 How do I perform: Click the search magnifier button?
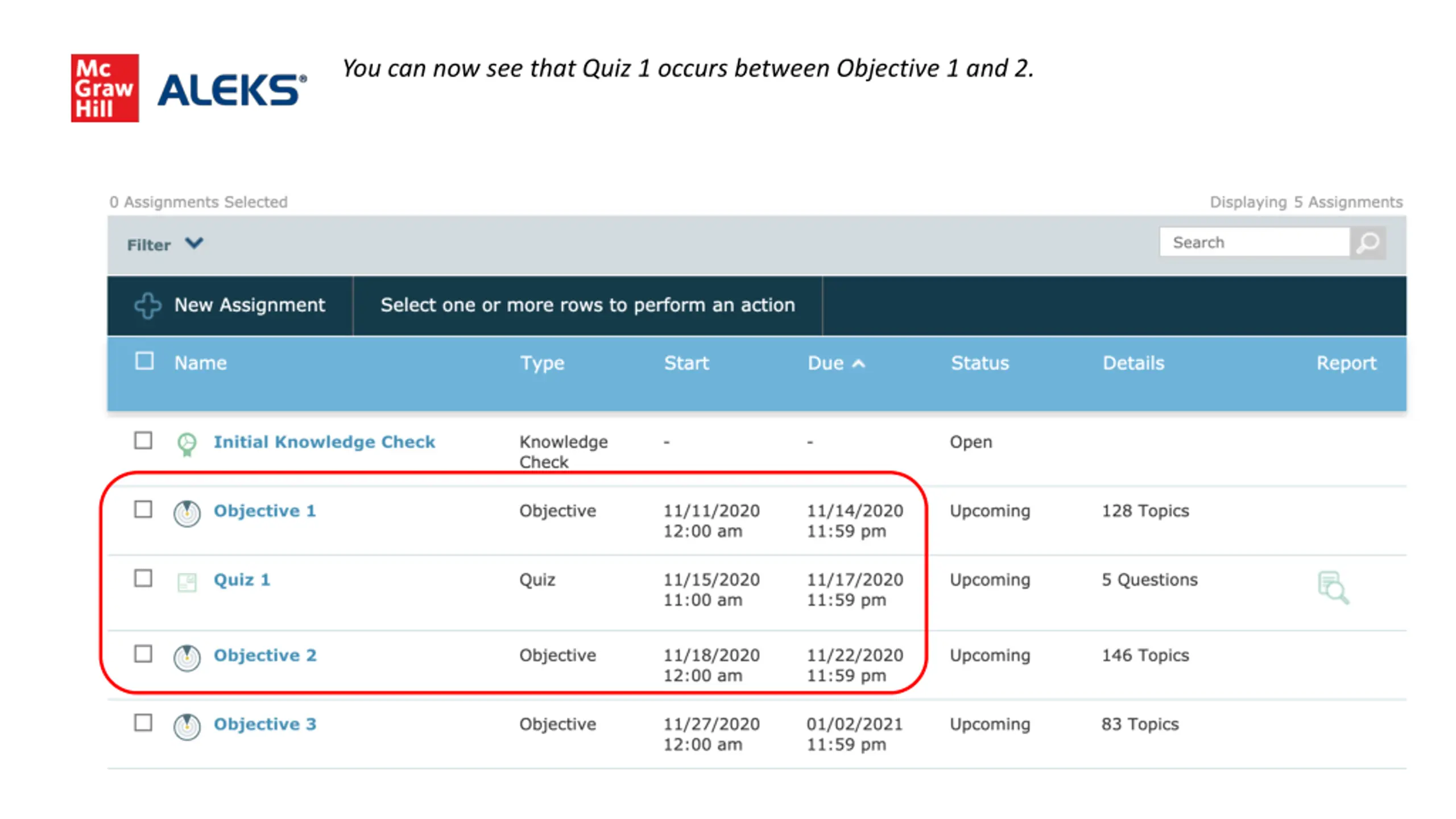[1367, 243]
